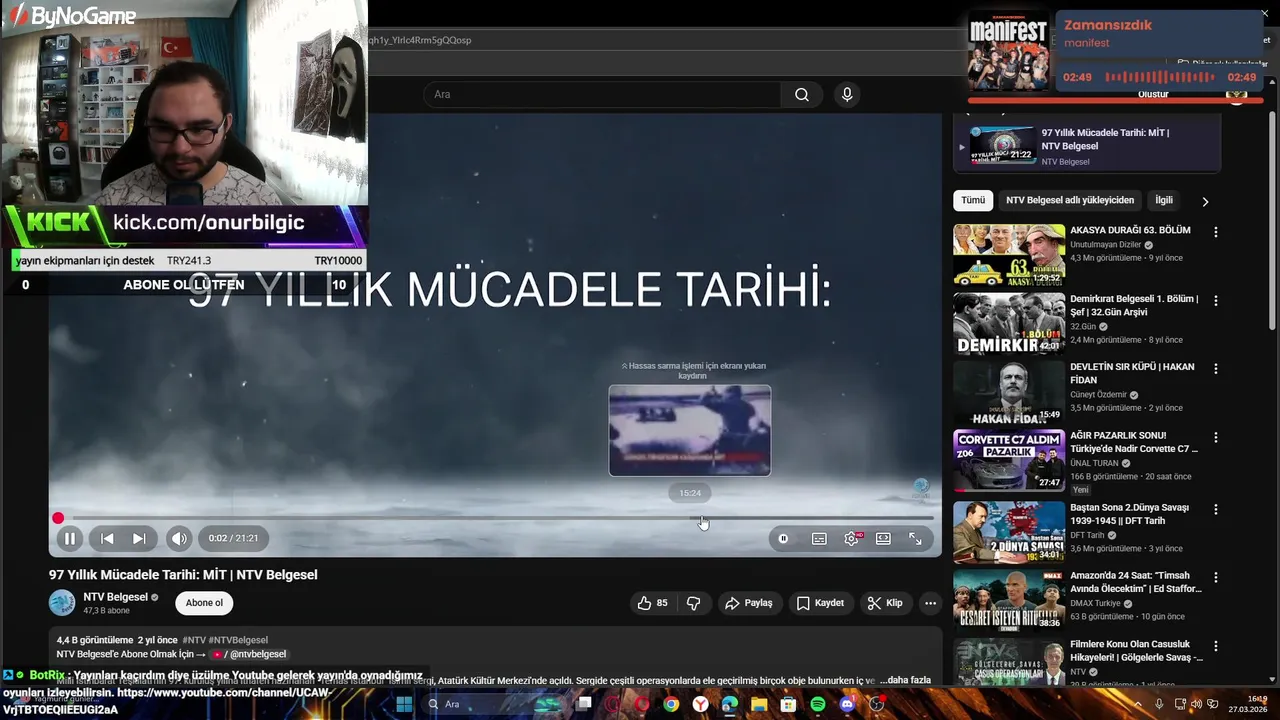1280x720 pixels.
Task: Enter fullscreen mode on the video
Action: [915, 538]
